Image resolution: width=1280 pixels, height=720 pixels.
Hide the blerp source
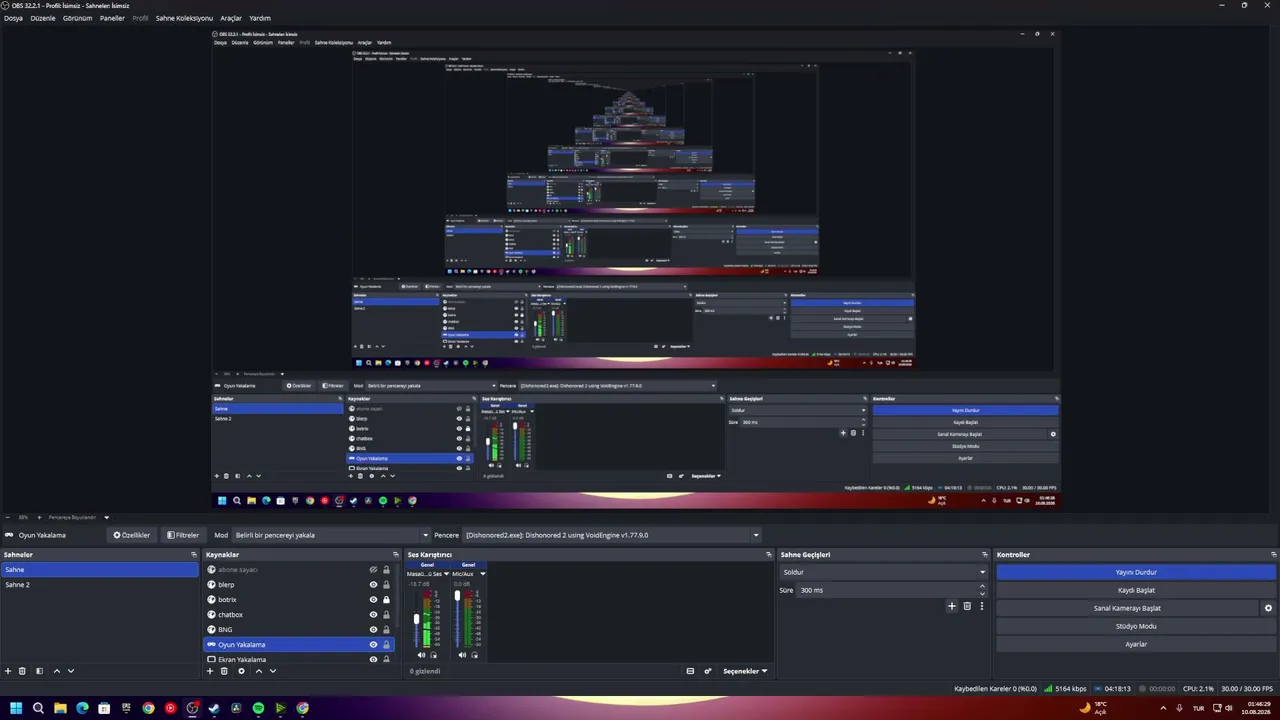pyautogui.click(x=373, y=585)
